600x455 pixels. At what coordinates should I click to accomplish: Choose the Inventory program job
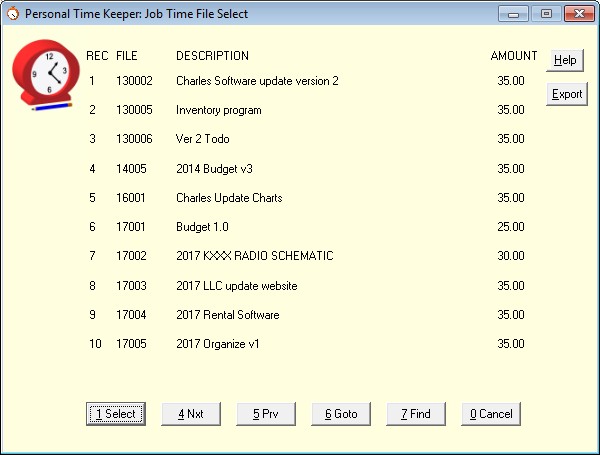point(218,110)
